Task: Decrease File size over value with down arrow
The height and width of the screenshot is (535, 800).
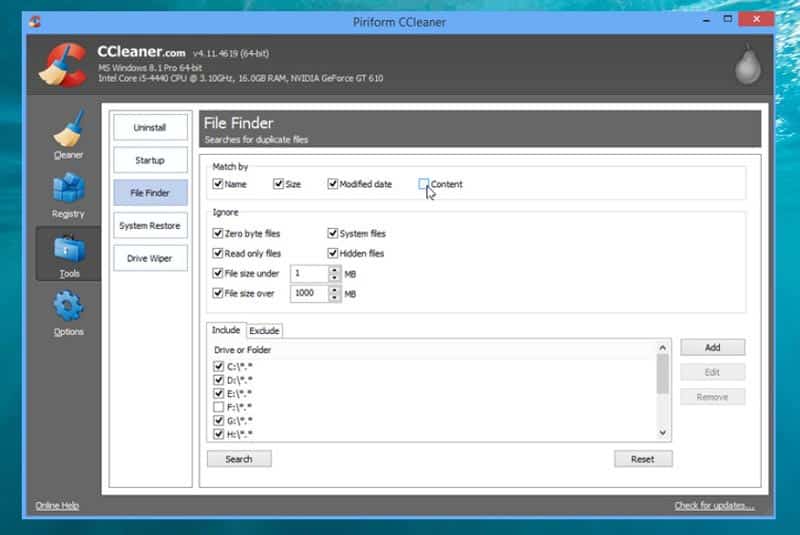Action: pyautogui.click(x=334, y=298)
